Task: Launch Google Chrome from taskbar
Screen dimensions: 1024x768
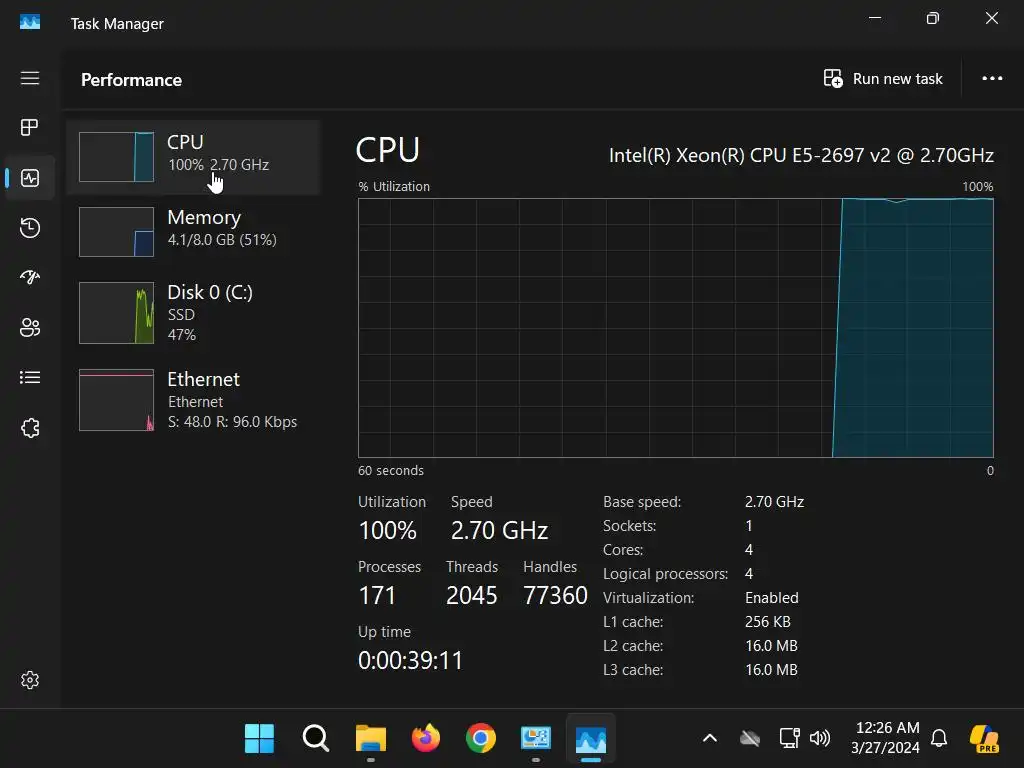Action: [481, 739]
